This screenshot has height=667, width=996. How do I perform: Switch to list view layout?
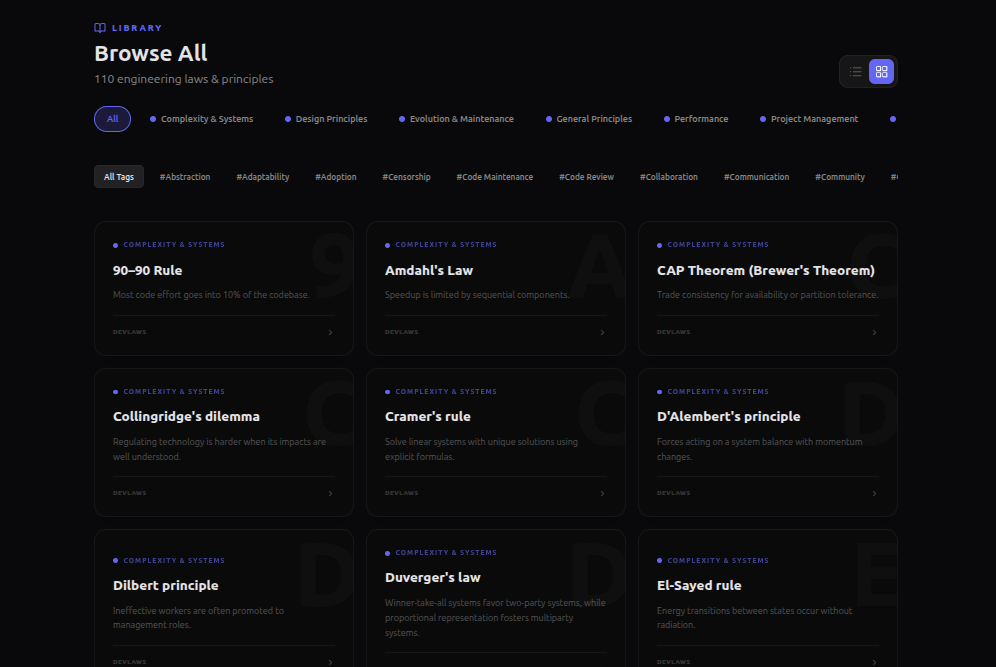click(855, 72)
